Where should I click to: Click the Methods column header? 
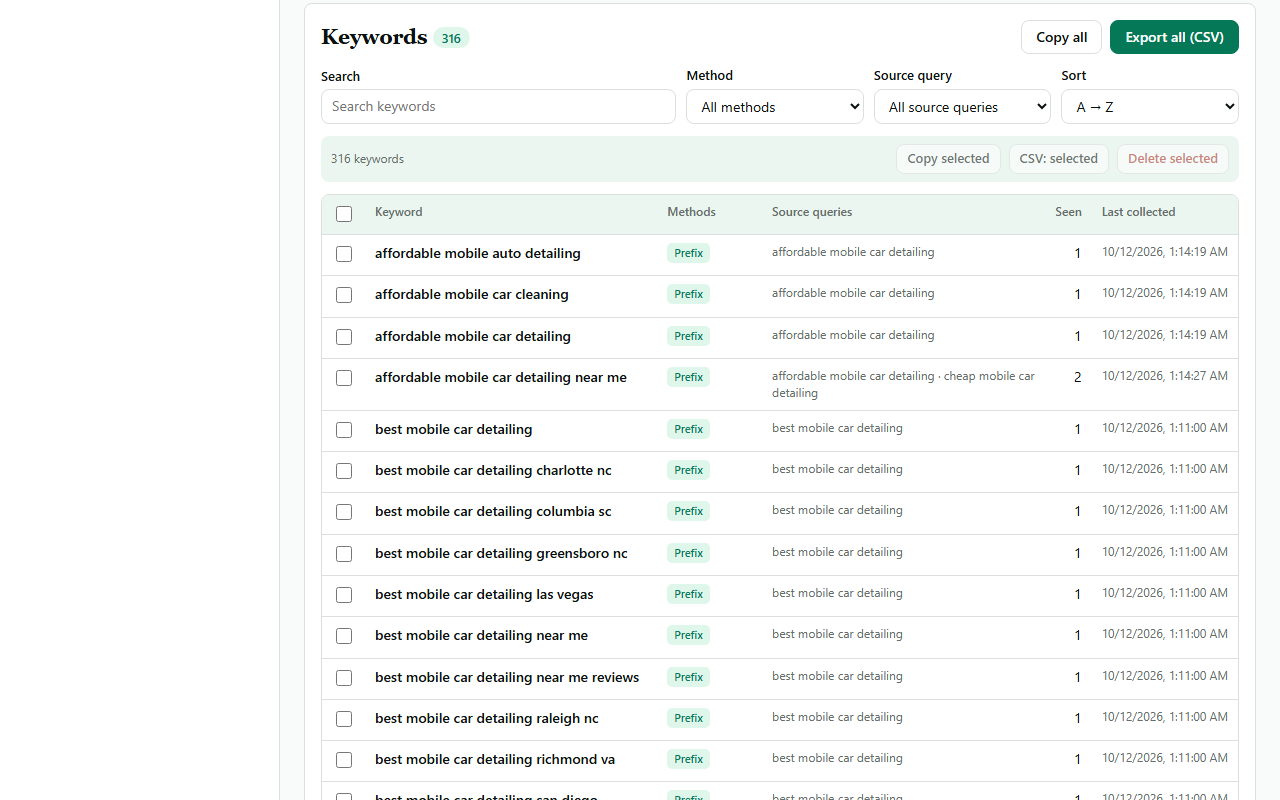point(691,212)
